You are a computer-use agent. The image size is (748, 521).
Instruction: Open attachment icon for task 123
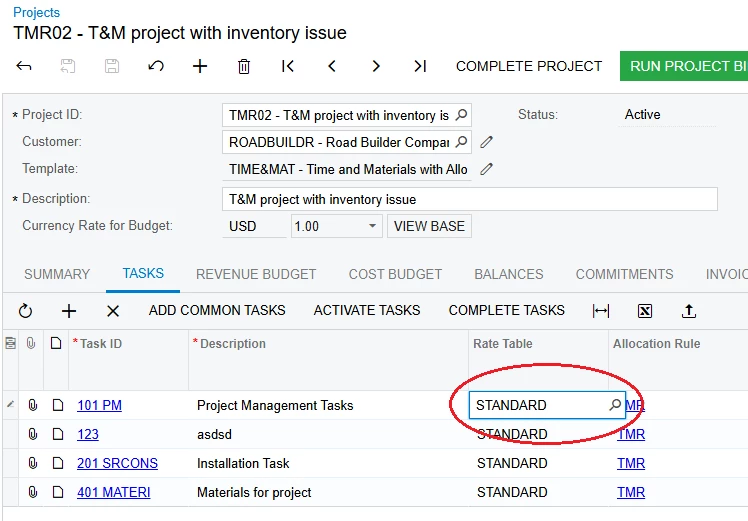coord(32,434)
